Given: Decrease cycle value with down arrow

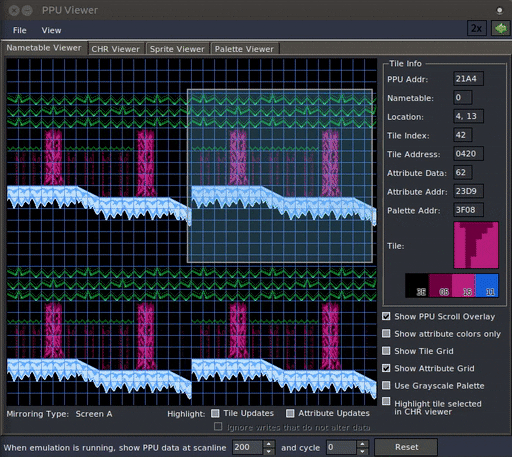Looking at the screenshot, I should 362,451.
